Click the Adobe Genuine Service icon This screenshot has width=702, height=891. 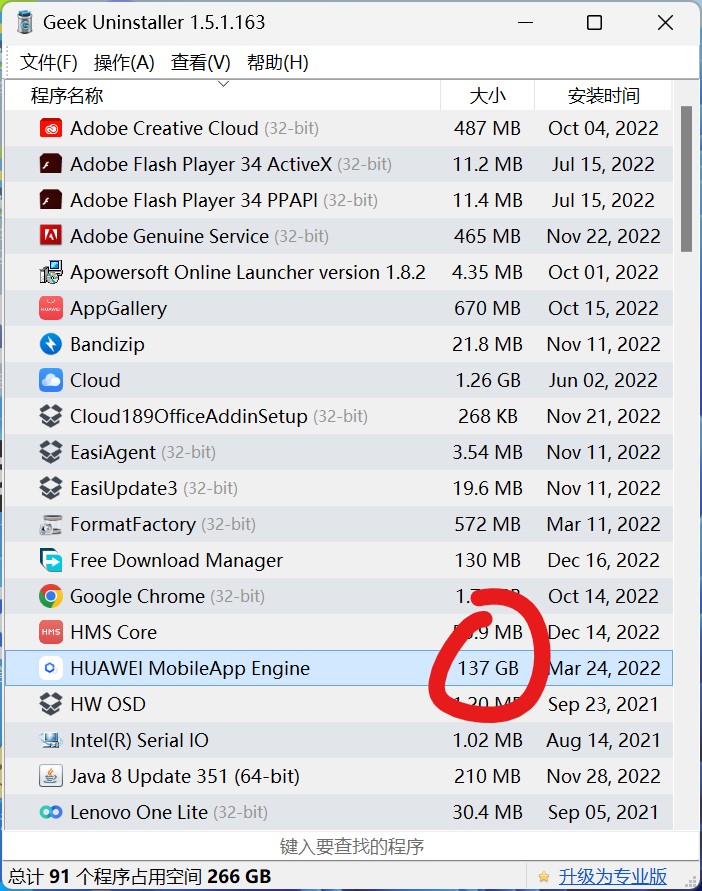tap(51, 236)
